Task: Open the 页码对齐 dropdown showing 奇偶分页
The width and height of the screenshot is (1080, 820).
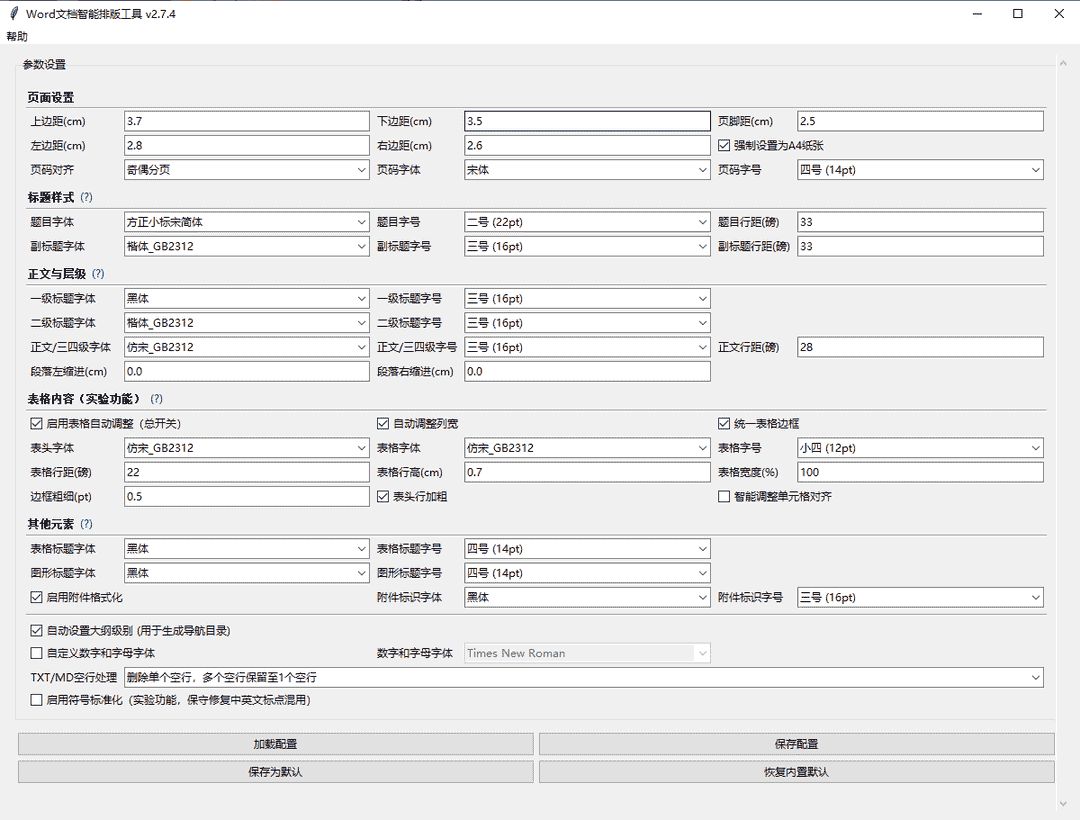Action: [247, 169]
